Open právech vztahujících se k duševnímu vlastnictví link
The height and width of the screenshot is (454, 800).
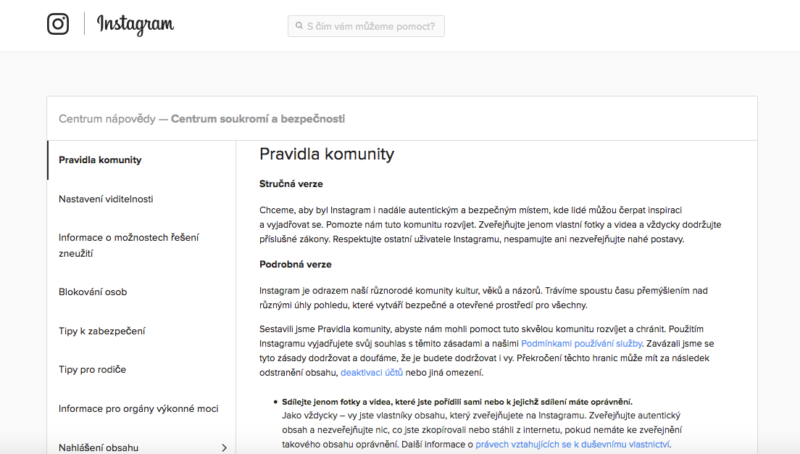(572, 445)
